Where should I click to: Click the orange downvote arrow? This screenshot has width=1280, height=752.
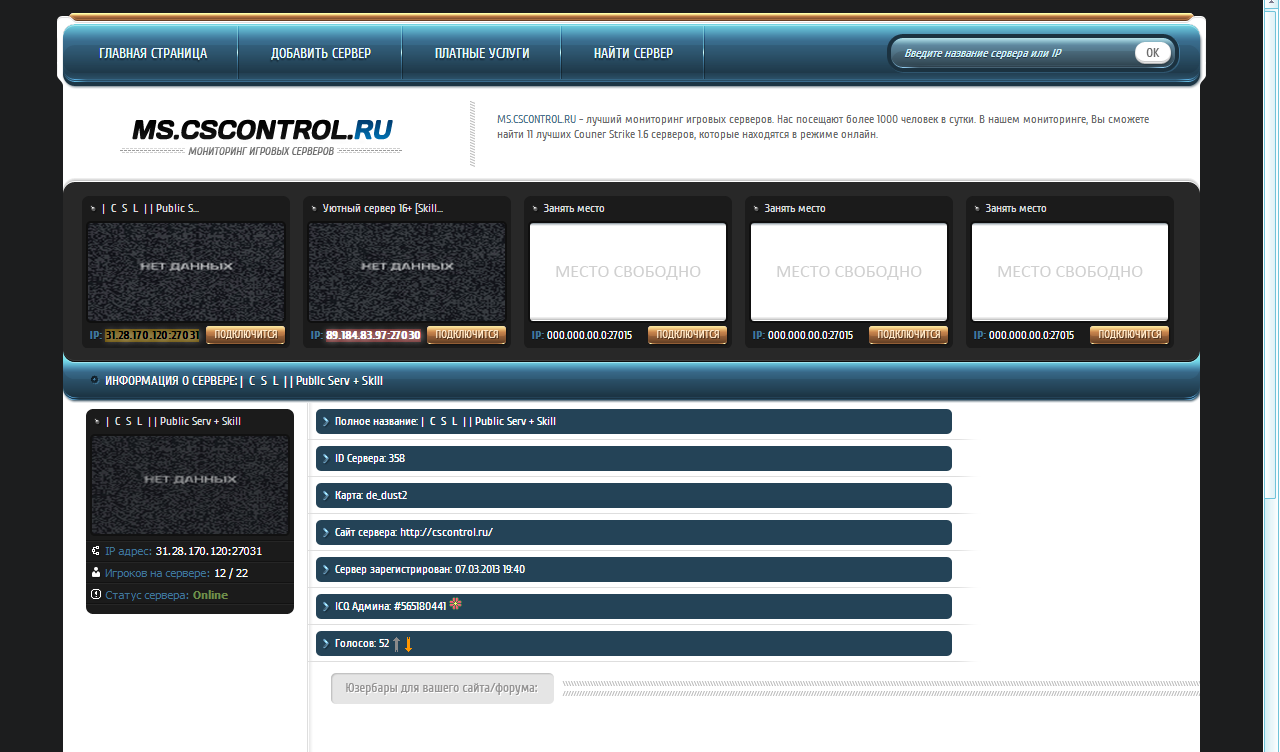point(409,645)
